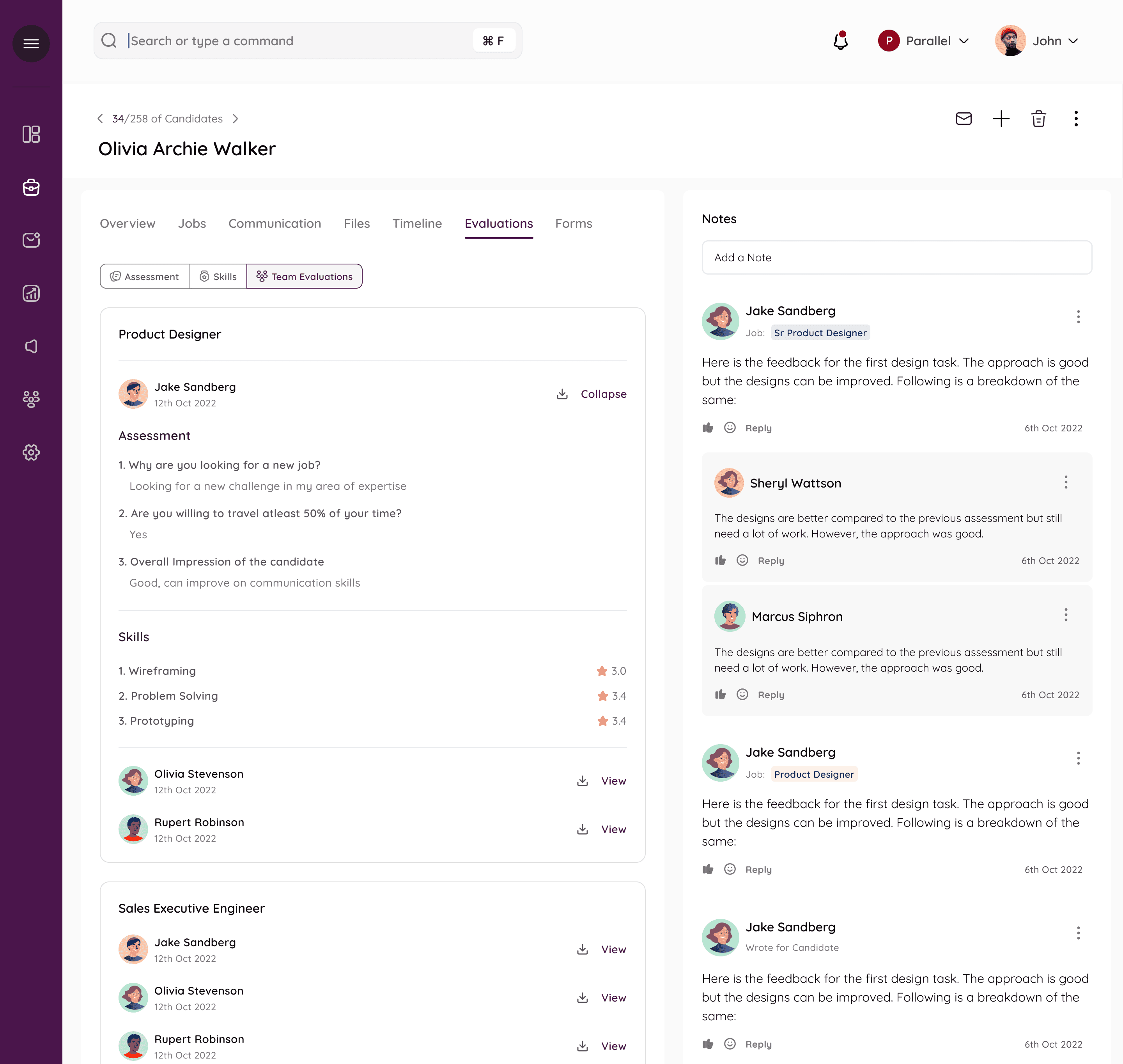Click the notification bell icon
This screenshot has height=1064, width=1123.
840,41
